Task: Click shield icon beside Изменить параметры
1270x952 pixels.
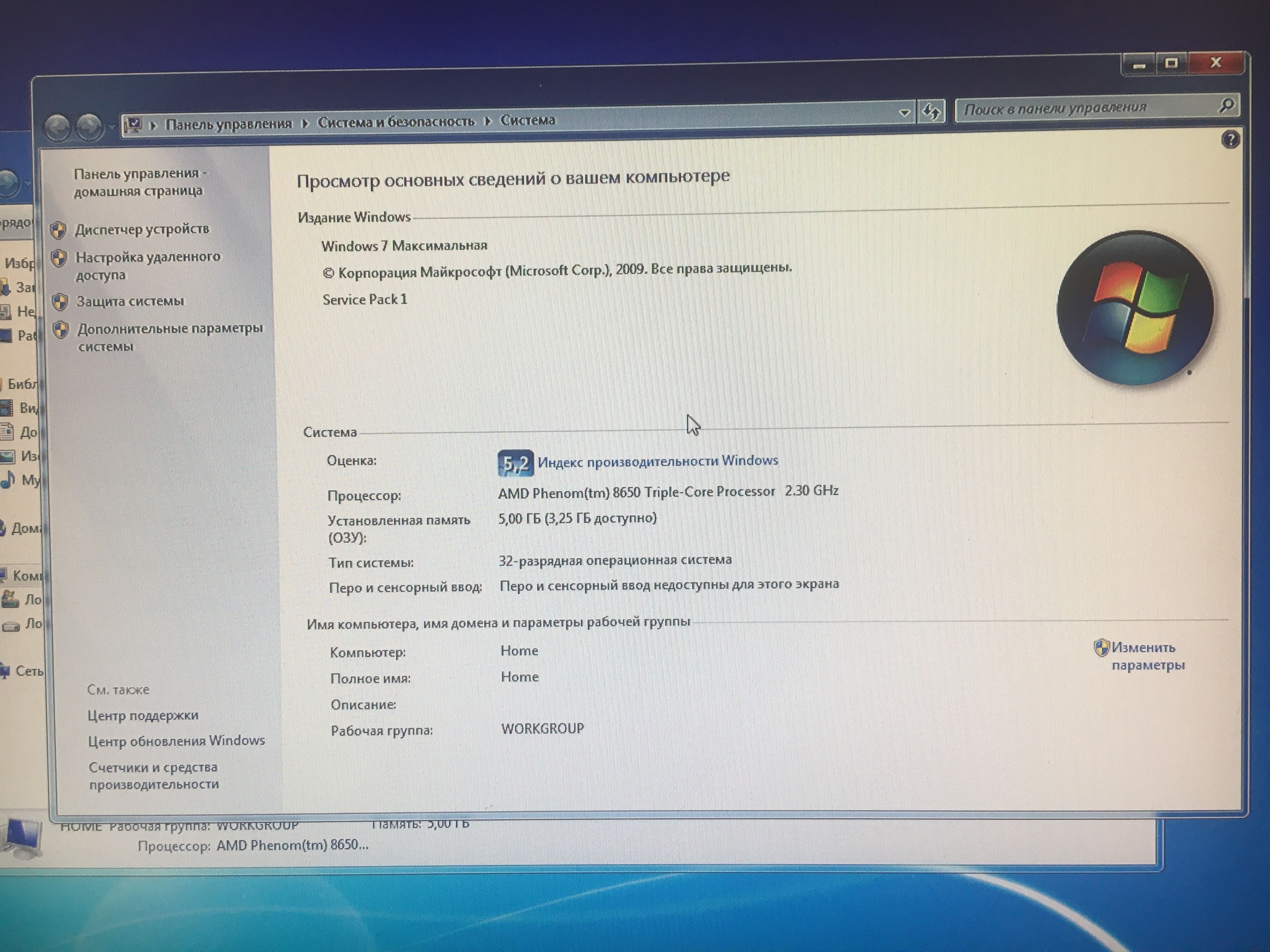Action: coord(1101,648)
